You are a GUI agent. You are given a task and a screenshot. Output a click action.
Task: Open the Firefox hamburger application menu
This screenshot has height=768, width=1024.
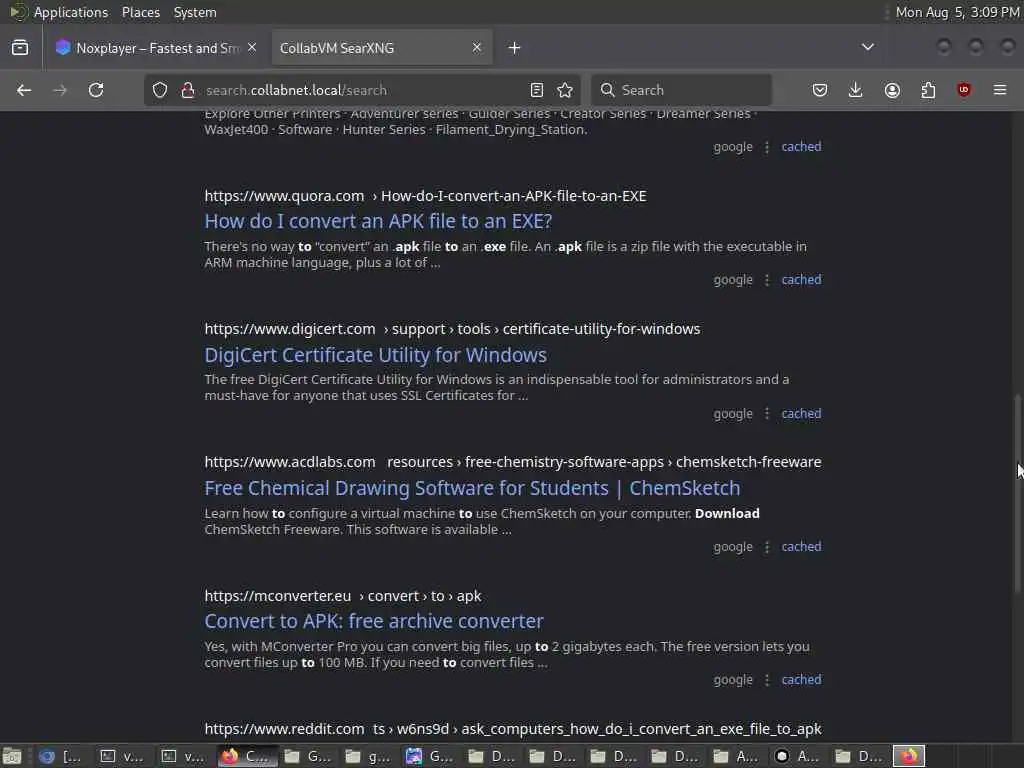[1000, 90]
